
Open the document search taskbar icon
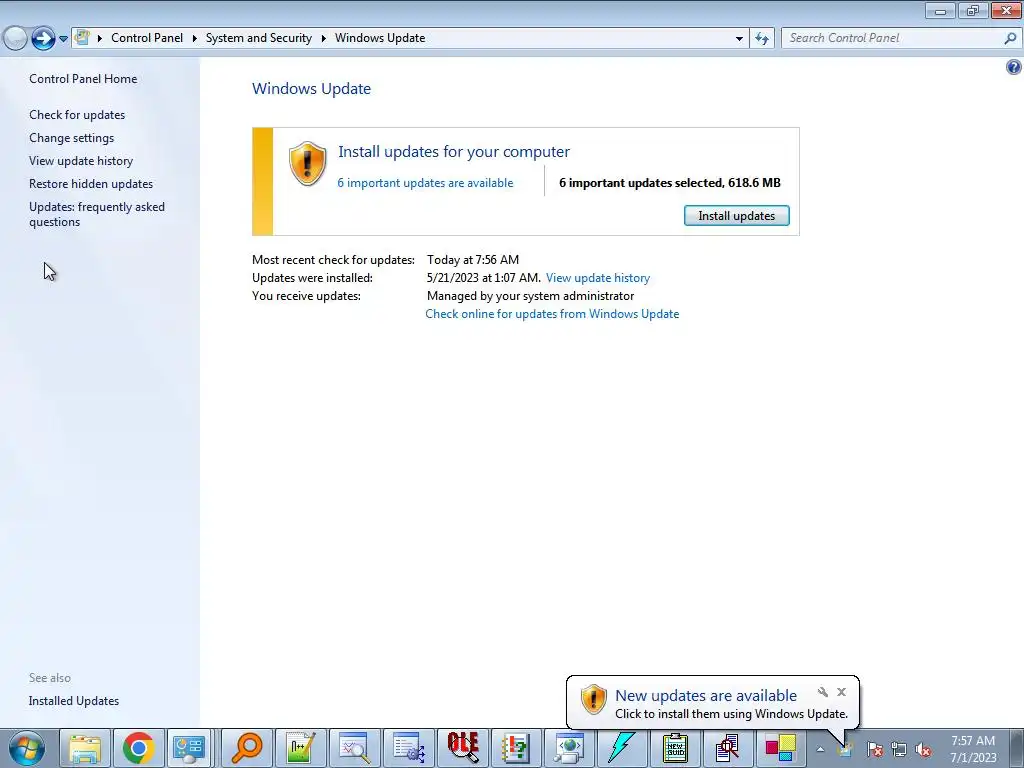tap(727, 748)
